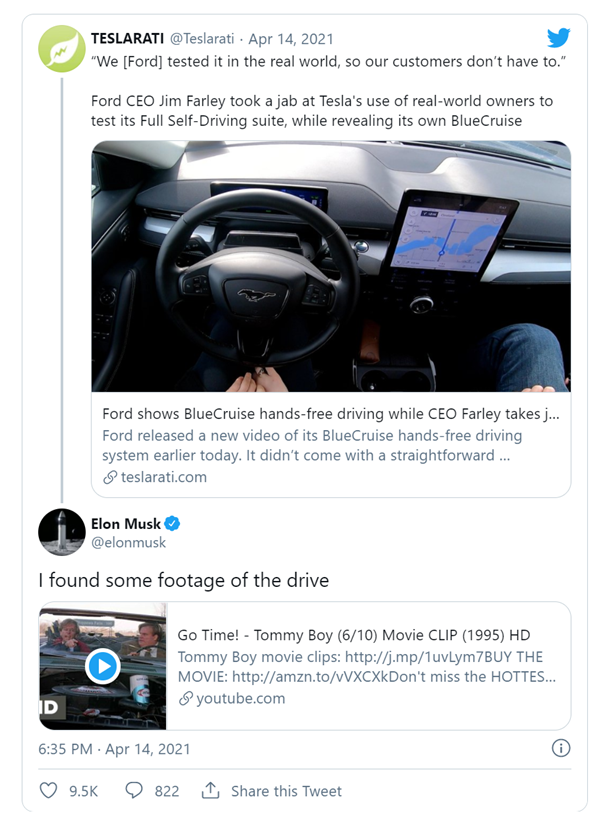
Task: Click the Twitter bird logo
Action: [x=559, y=38]
